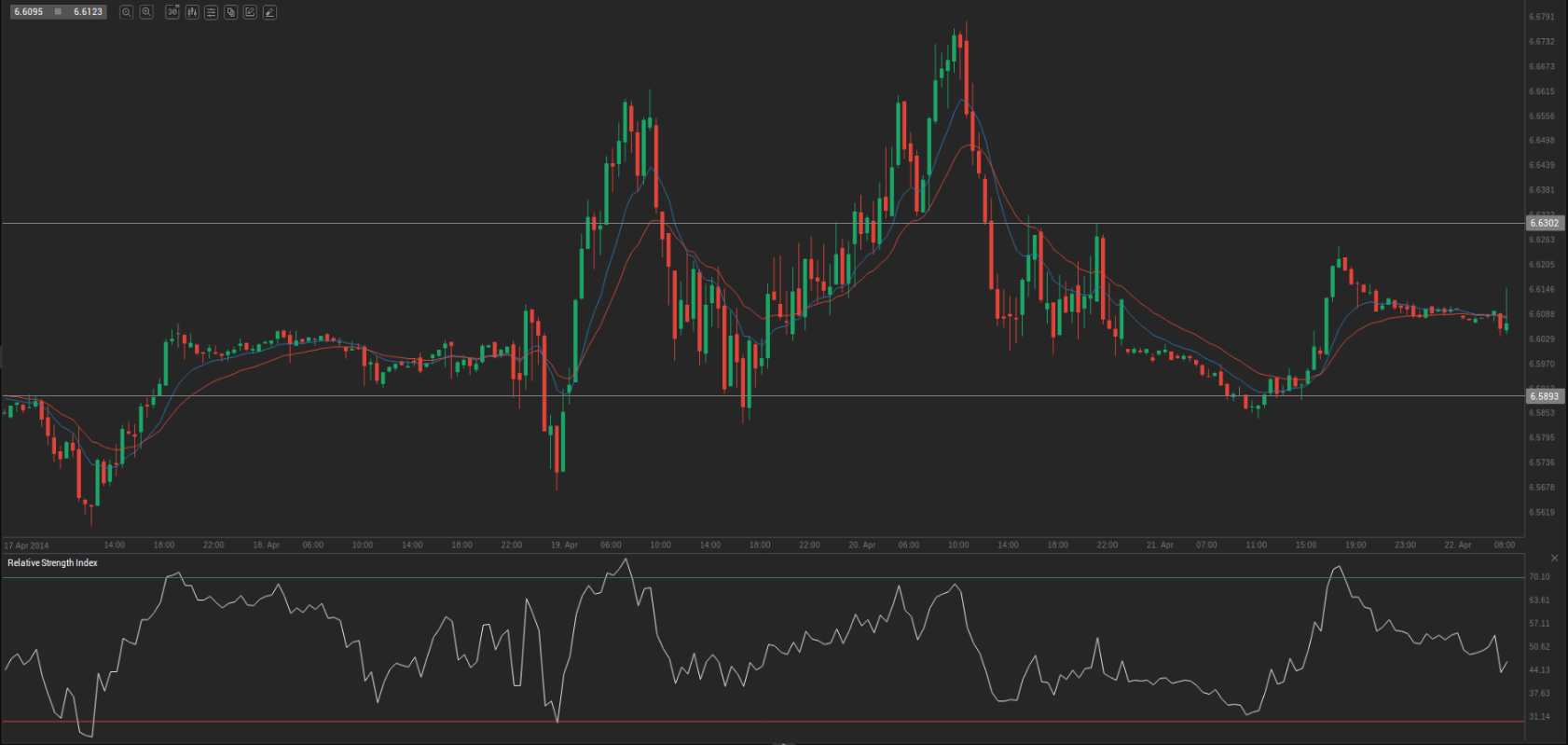
Task: Click the zoom in magnifier icon
Action: tap(146, 12)
